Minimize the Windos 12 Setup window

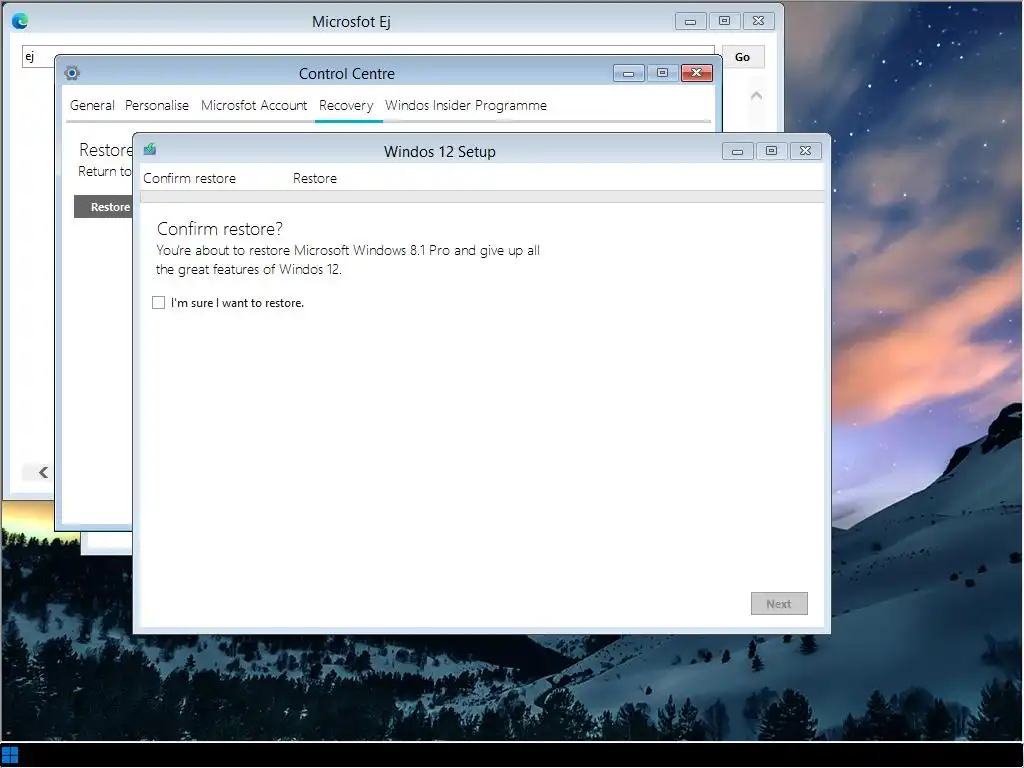pyautogui.click(x=737, y=151)
